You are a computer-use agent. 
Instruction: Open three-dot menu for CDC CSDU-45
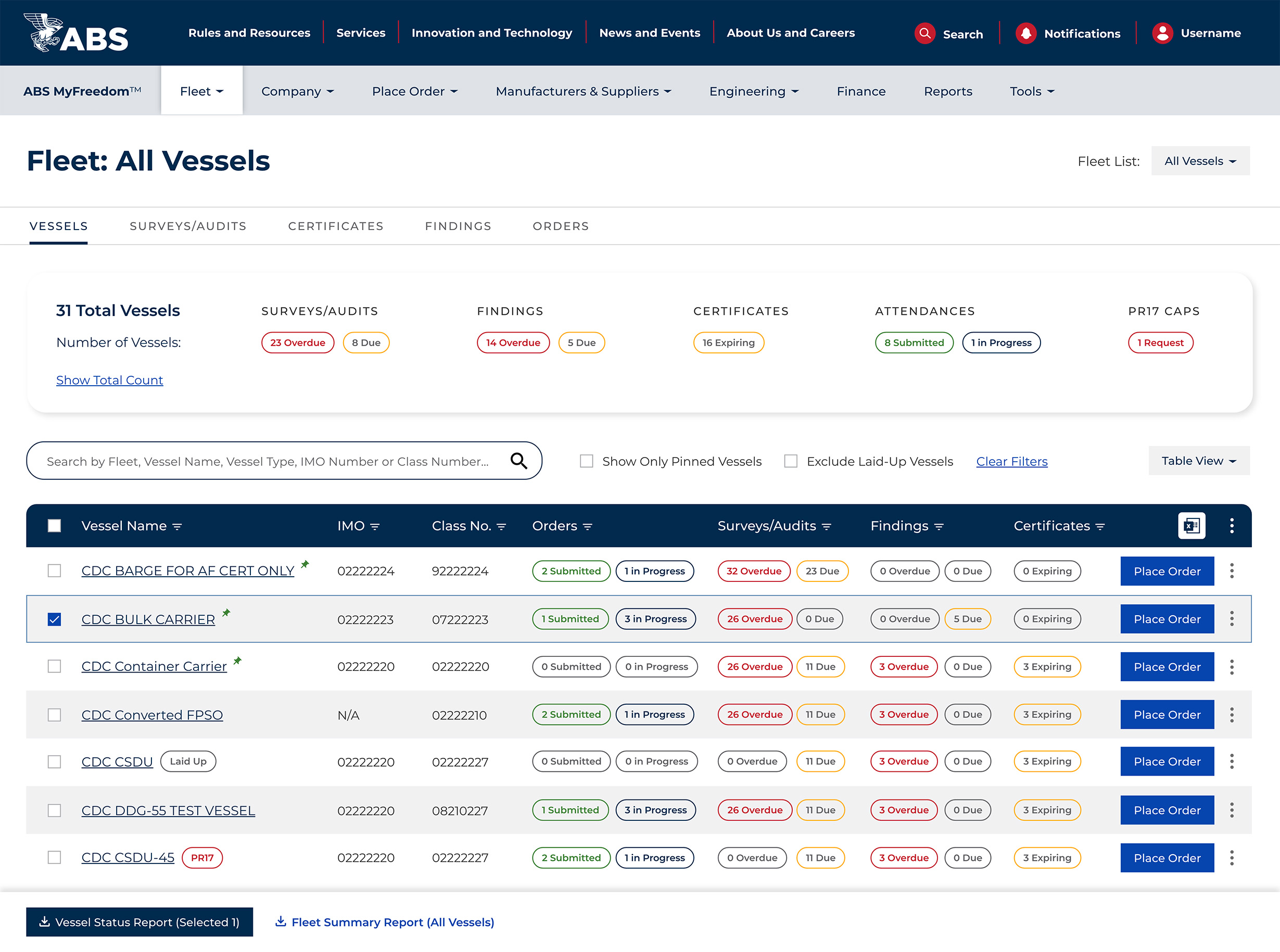click(1232, 858)
